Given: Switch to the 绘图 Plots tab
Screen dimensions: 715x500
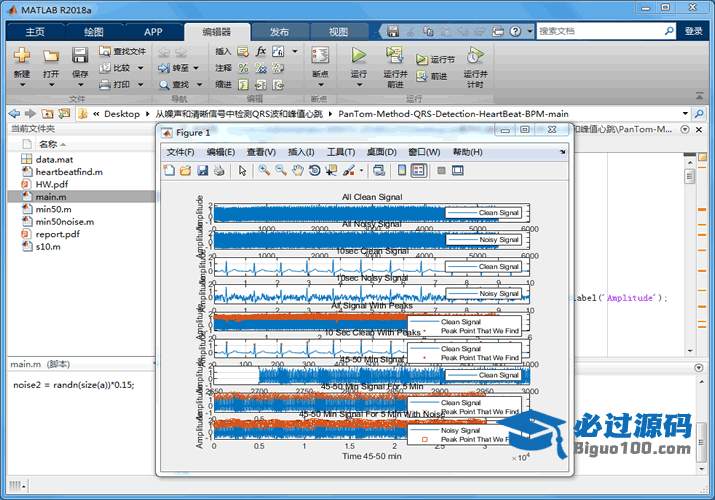Looking at the screenshot, I should [x=94, y=32].
